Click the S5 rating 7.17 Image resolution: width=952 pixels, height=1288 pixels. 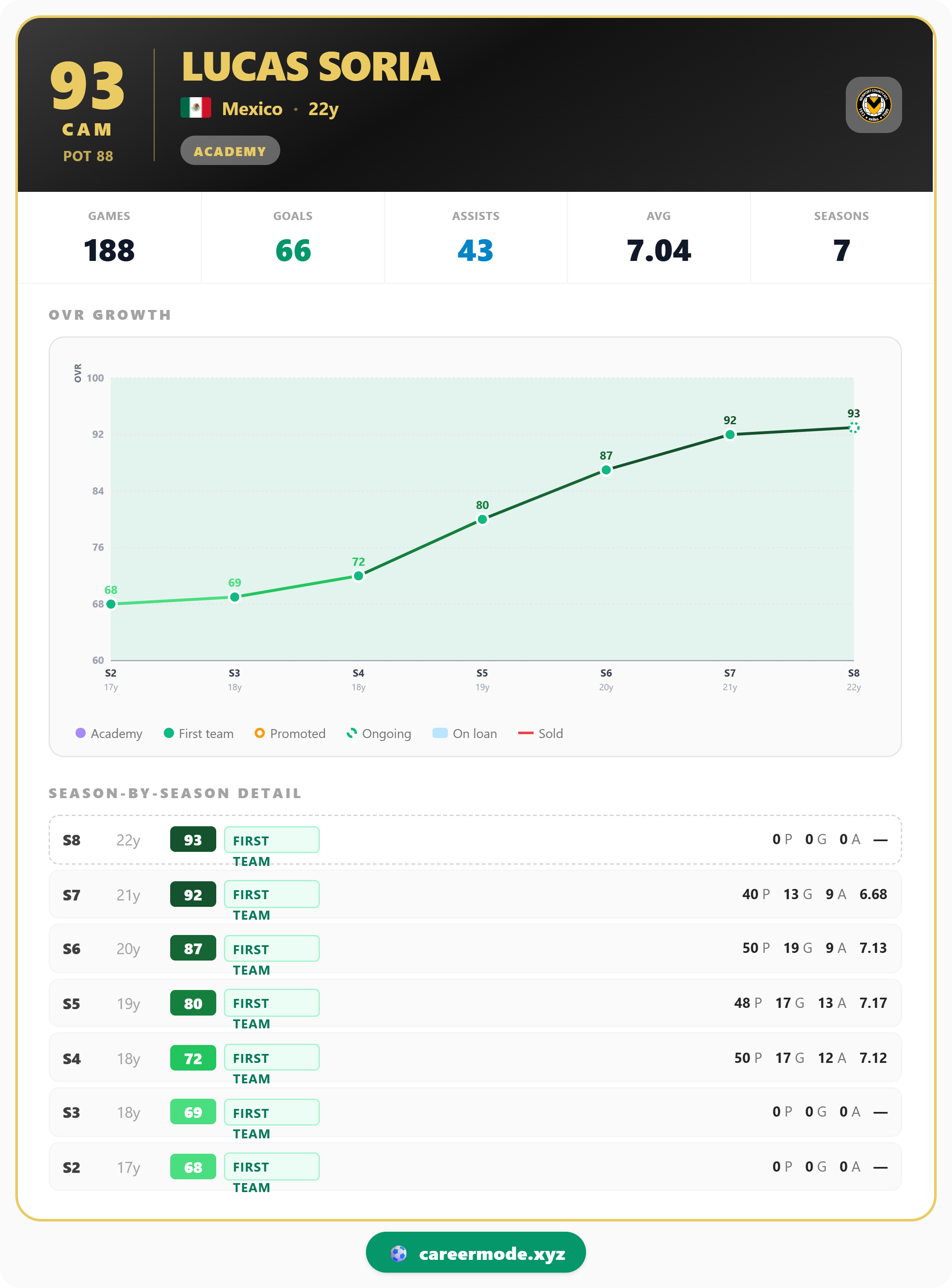[873, 1003]
